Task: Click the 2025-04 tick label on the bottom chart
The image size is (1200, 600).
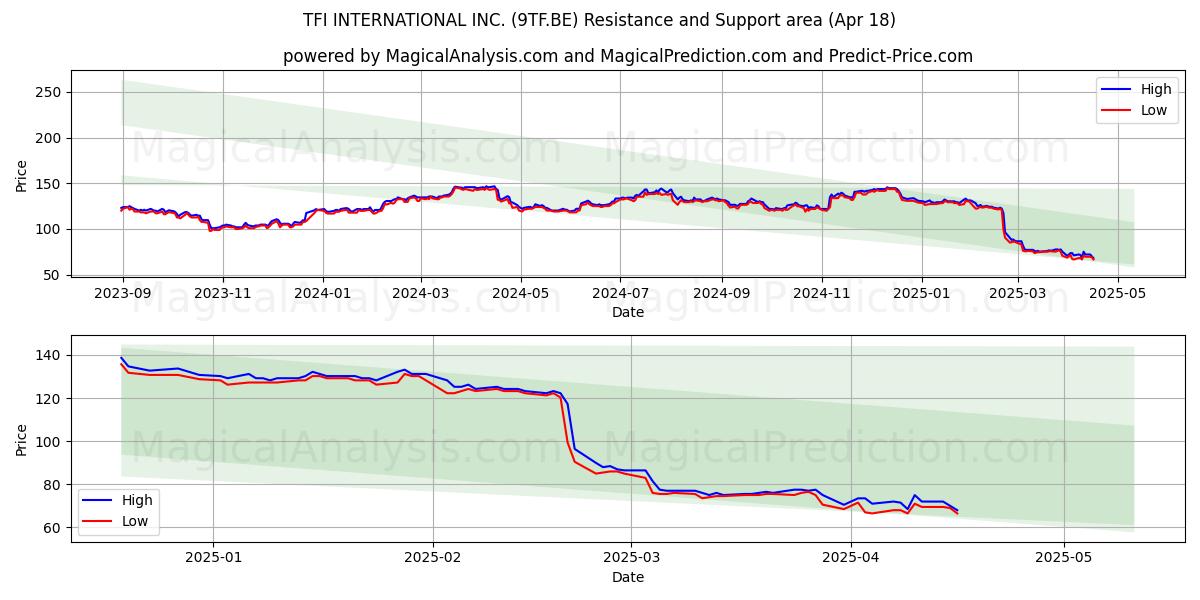Action: click(x=850, y=559)
